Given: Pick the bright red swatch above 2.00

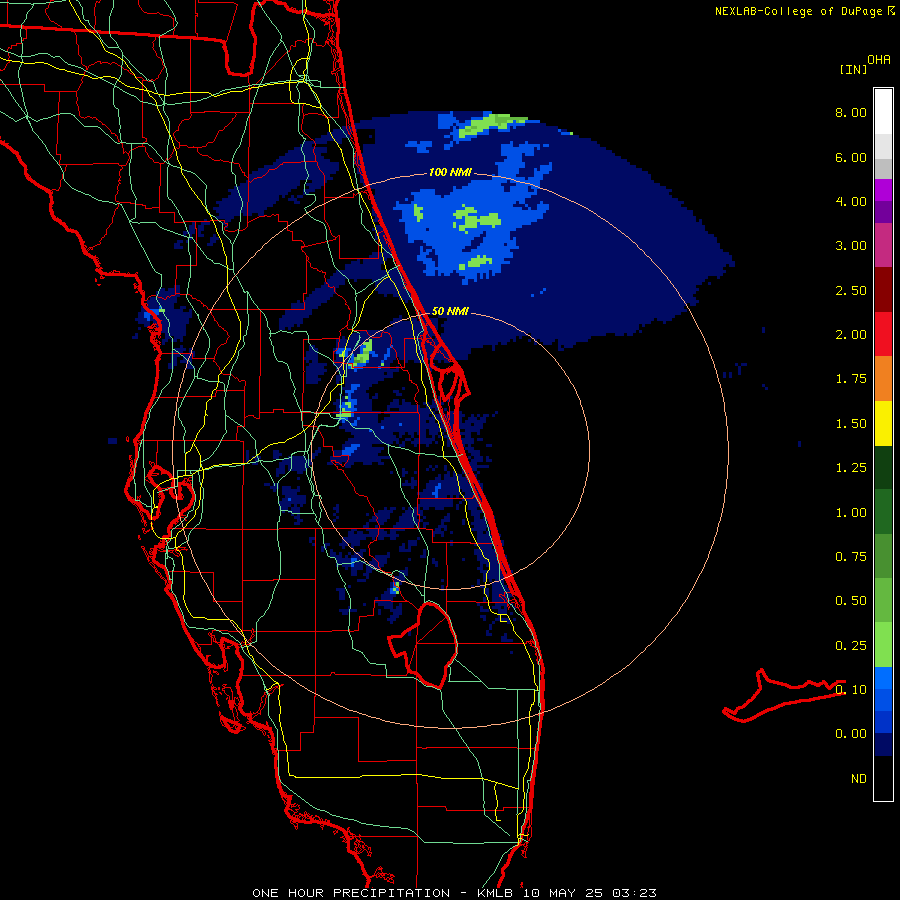Looking at the screenshot, I should click(x=883, y=334).
